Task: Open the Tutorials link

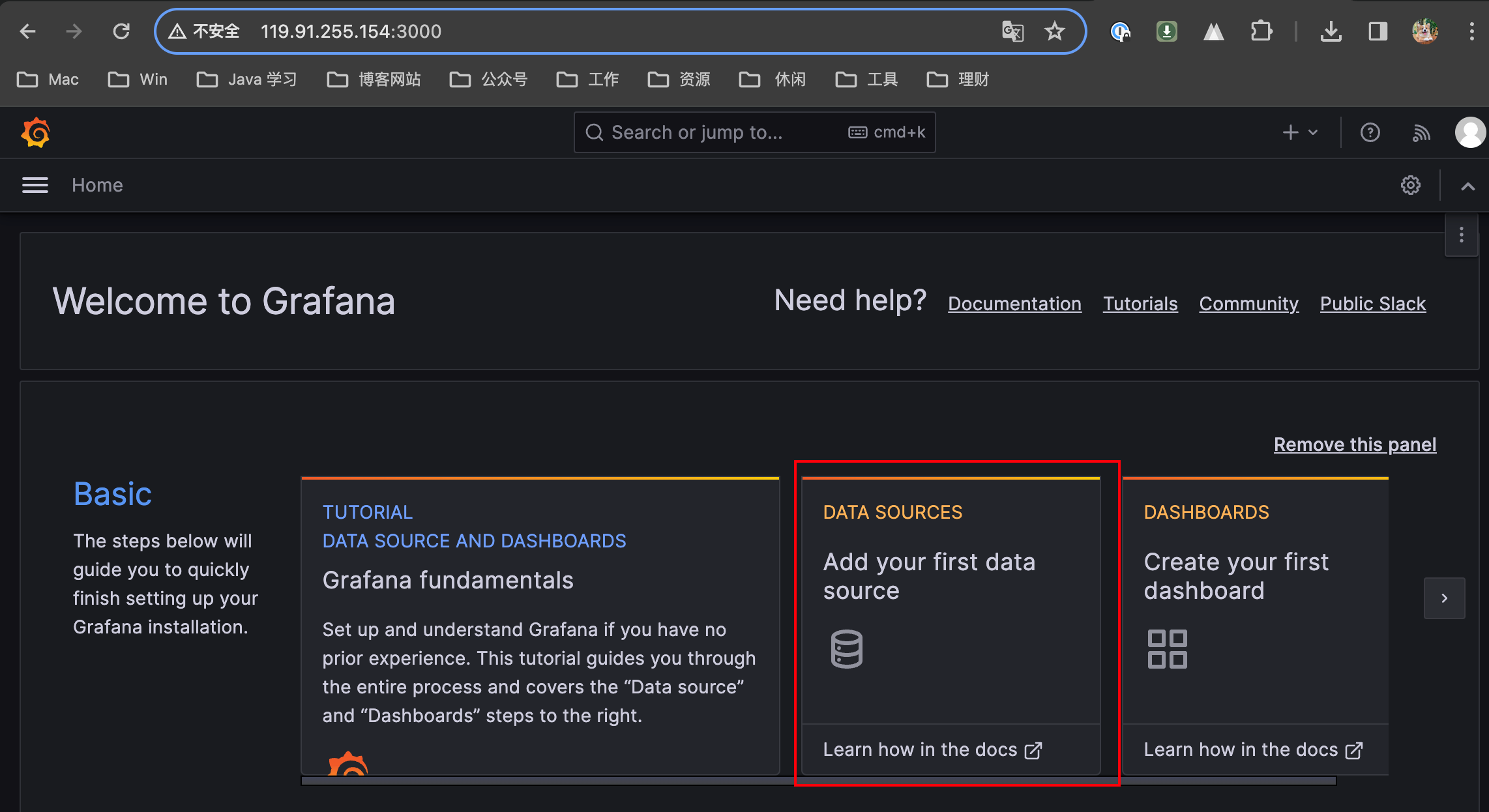Action: pyautogui.click(x=1140, y=304)
